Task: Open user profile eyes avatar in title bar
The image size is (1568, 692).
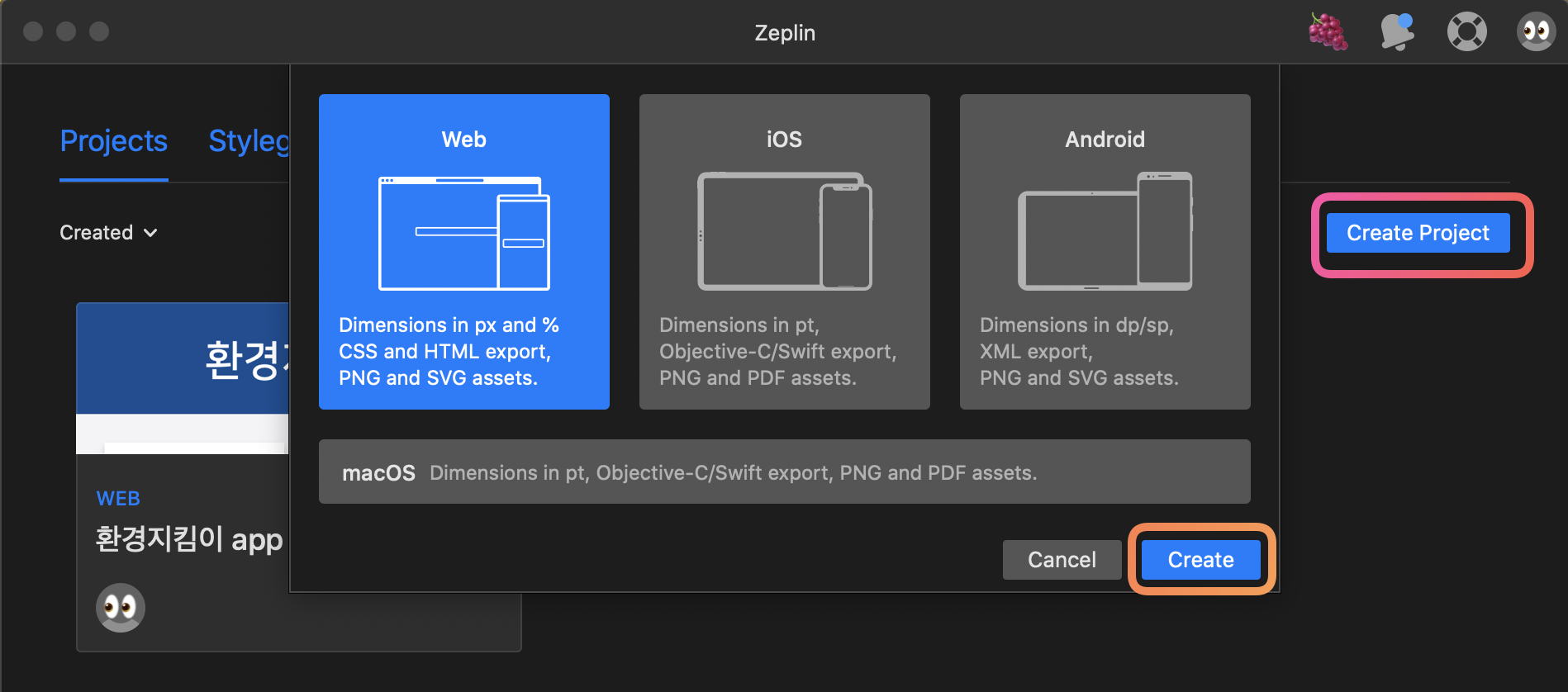Action: (x=1537, y=32)
